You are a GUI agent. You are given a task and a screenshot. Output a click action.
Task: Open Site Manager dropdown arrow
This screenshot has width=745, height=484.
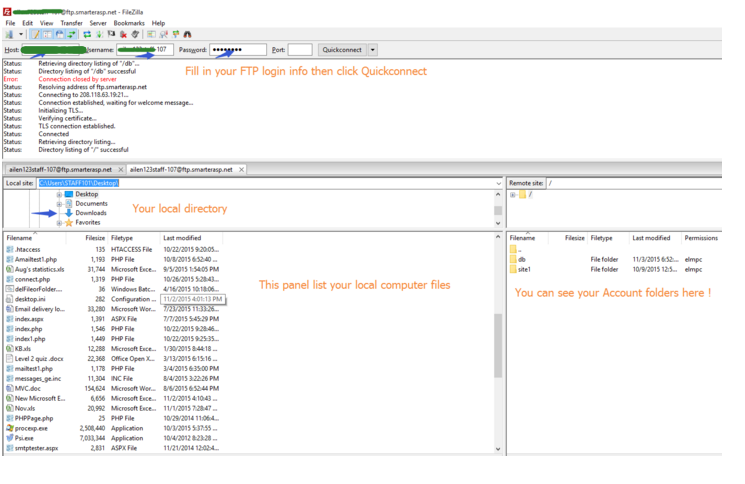20,34
